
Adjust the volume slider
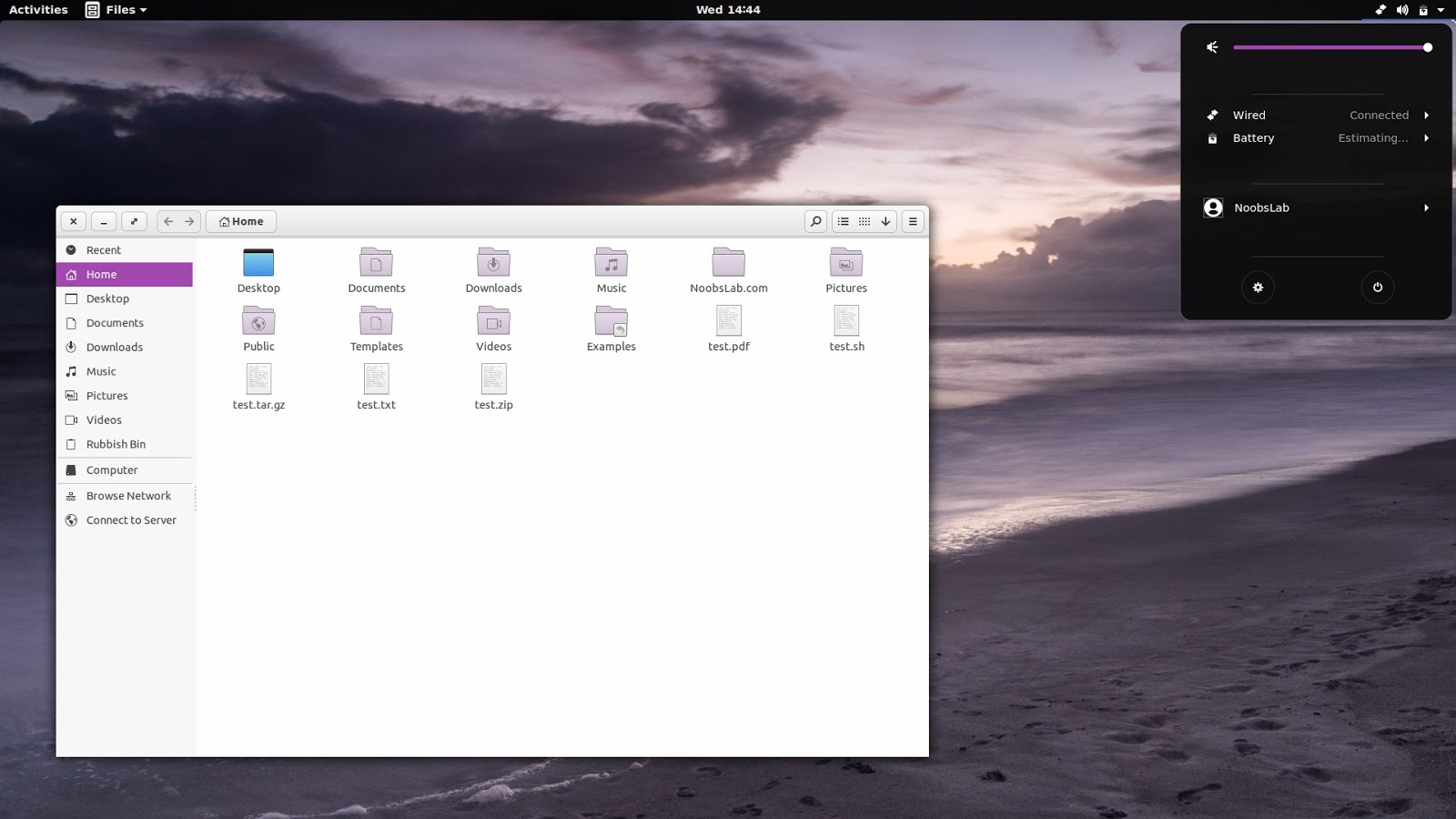[x=1333, y=46]
